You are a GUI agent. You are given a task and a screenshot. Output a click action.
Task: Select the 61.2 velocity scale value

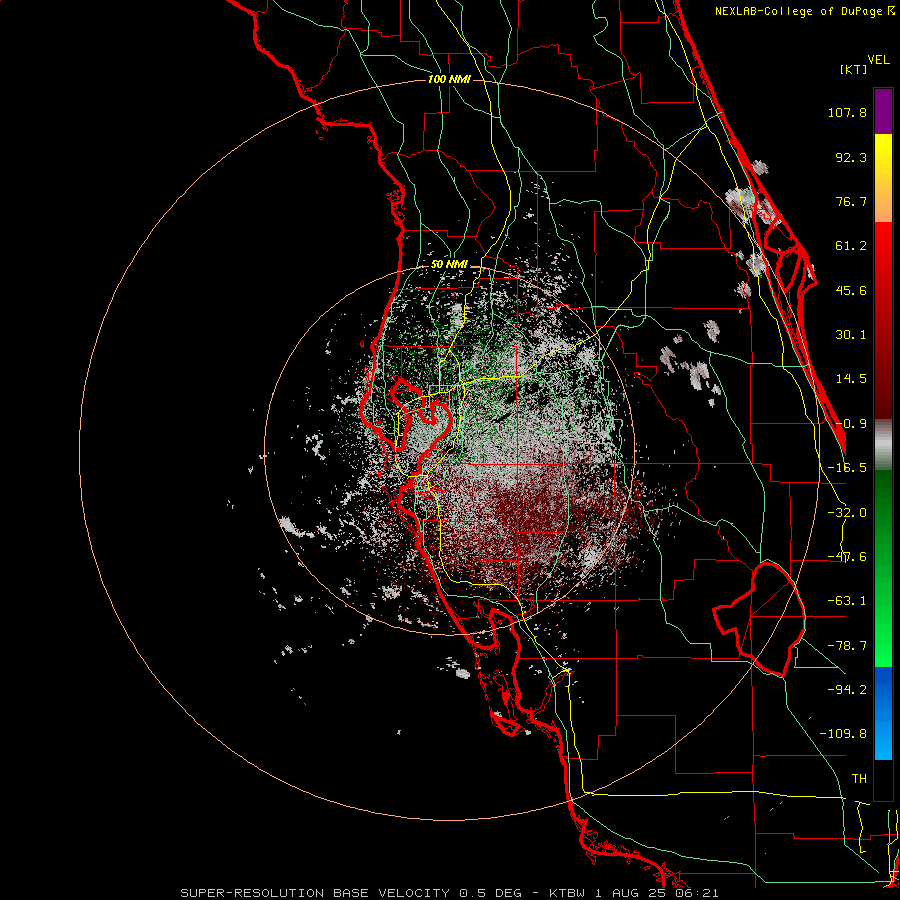[x=851, y=246]
